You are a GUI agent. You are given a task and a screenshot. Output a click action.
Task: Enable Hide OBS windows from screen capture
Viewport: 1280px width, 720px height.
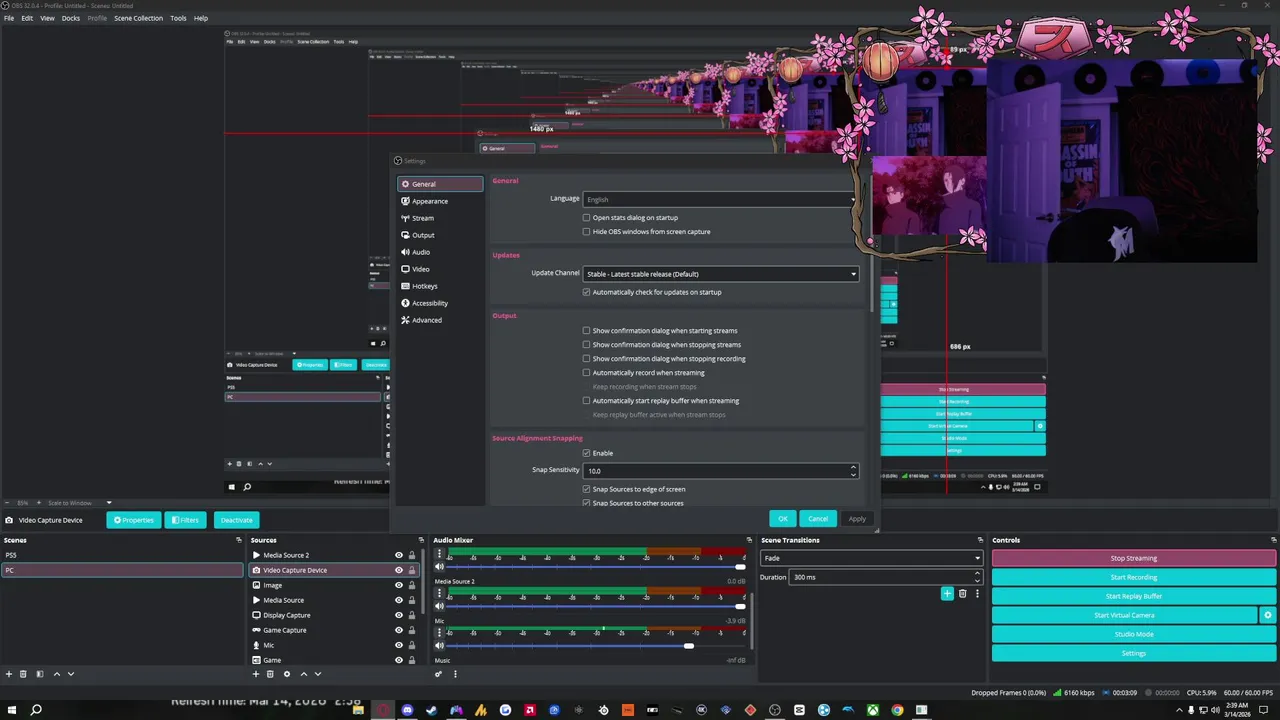point(586,231)
